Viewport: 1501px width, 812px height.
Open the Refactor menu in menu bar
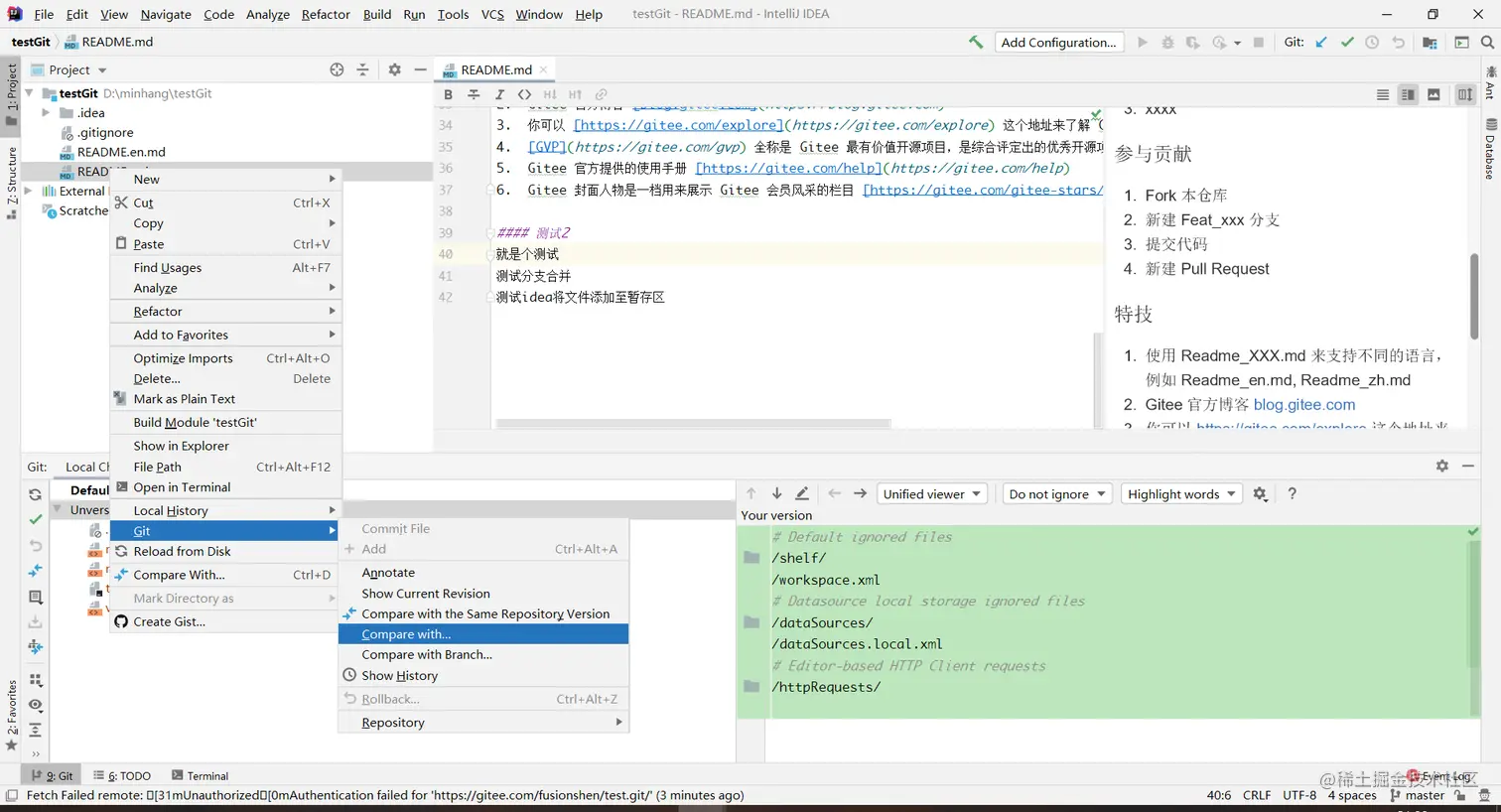tap(326, 14)
